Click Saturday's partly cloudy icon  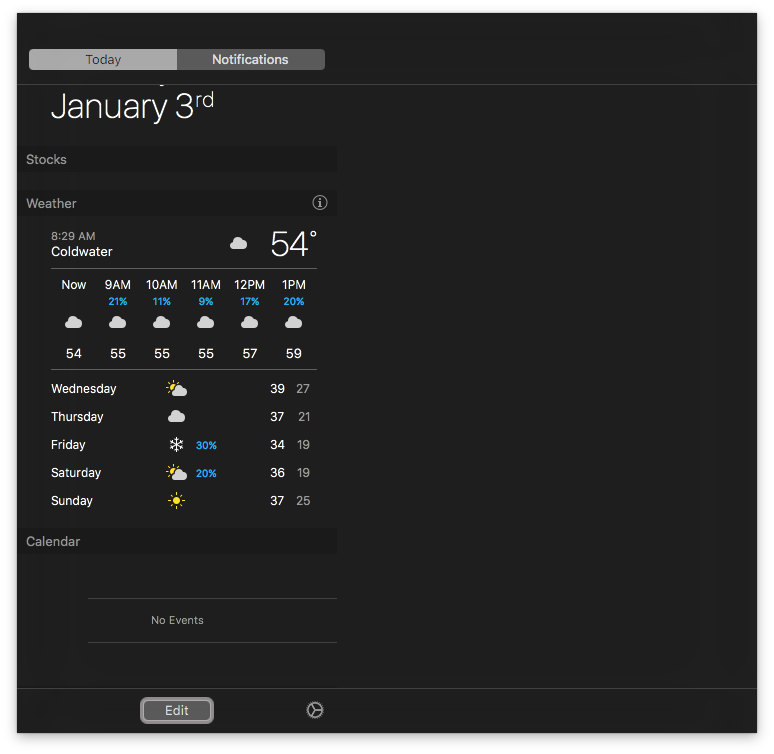coord(176,473)
